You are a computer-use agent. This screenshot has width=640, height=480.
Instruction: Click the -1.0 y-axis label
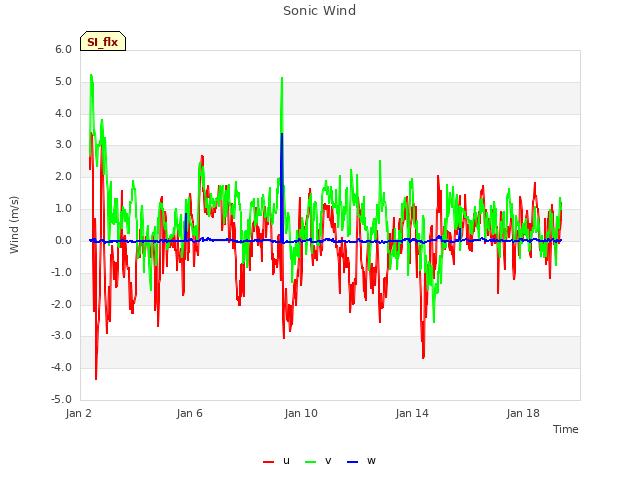click(x=62, y=273)
